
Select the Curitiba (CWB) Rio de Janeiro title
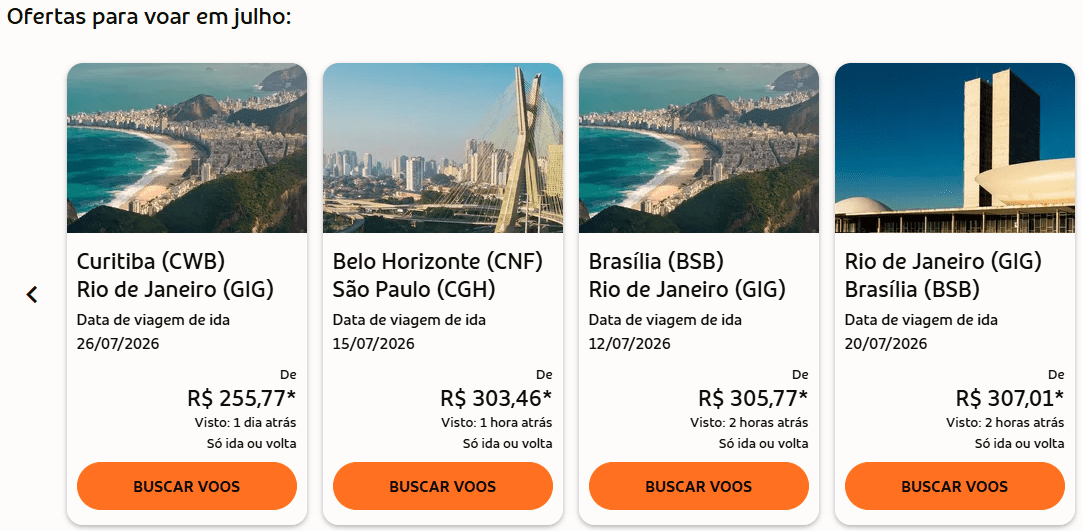pyautogui.click(x=175, y=276)
